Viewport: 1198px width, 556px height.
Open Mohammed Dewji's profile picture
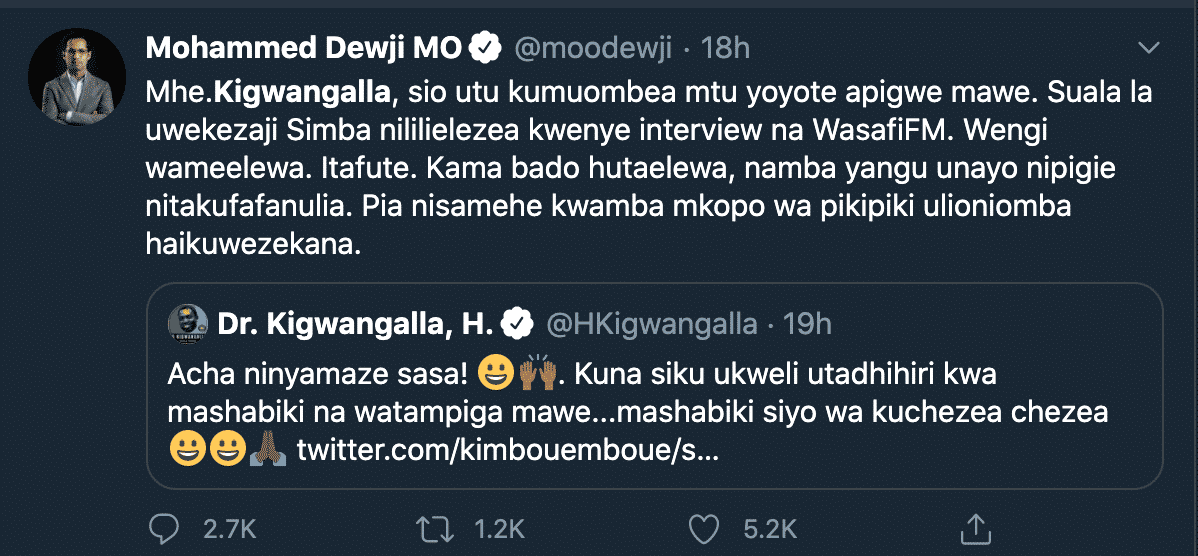76,77
